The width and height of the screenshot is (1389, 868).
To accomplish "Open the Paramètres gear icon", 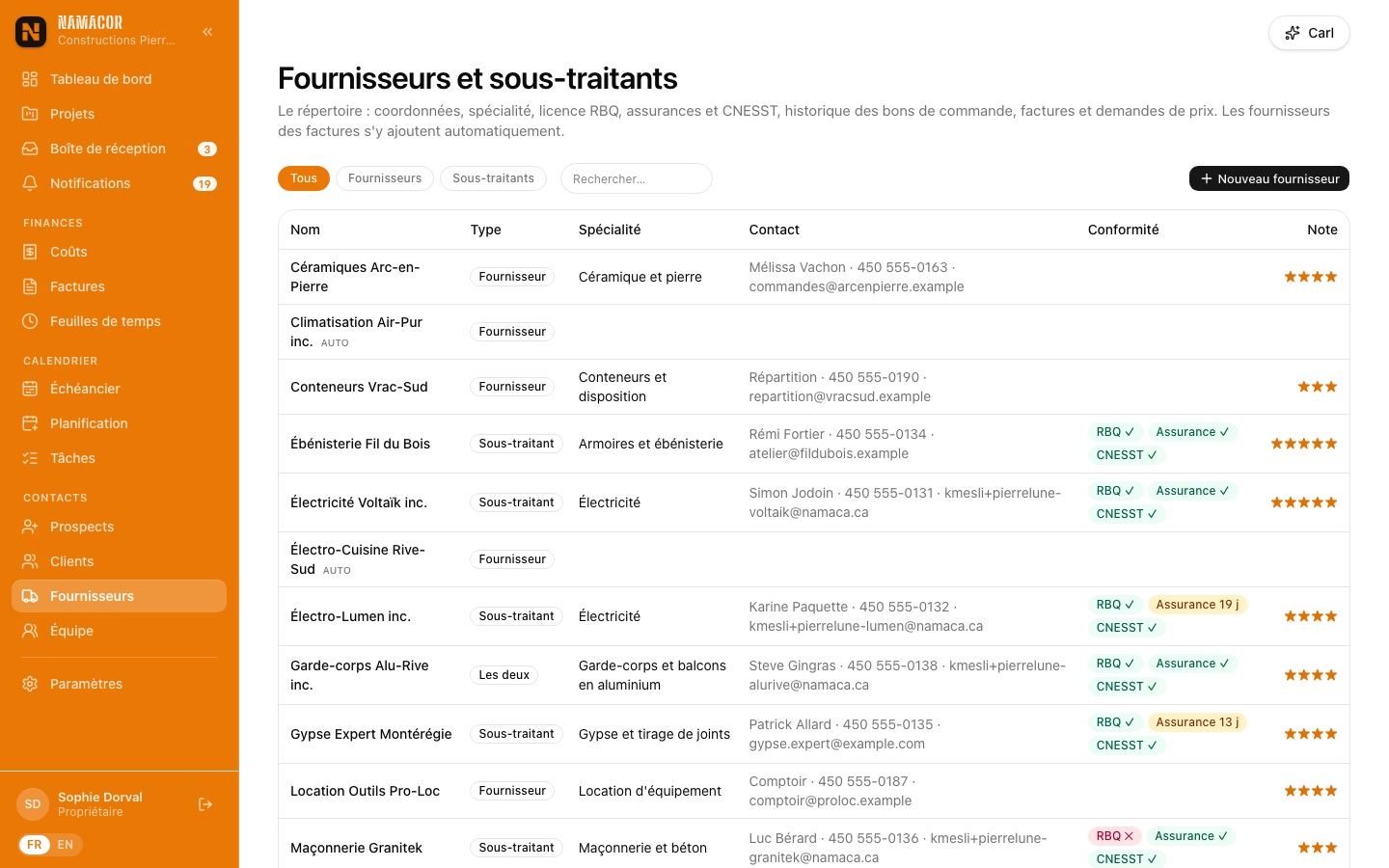I will 30,684.
